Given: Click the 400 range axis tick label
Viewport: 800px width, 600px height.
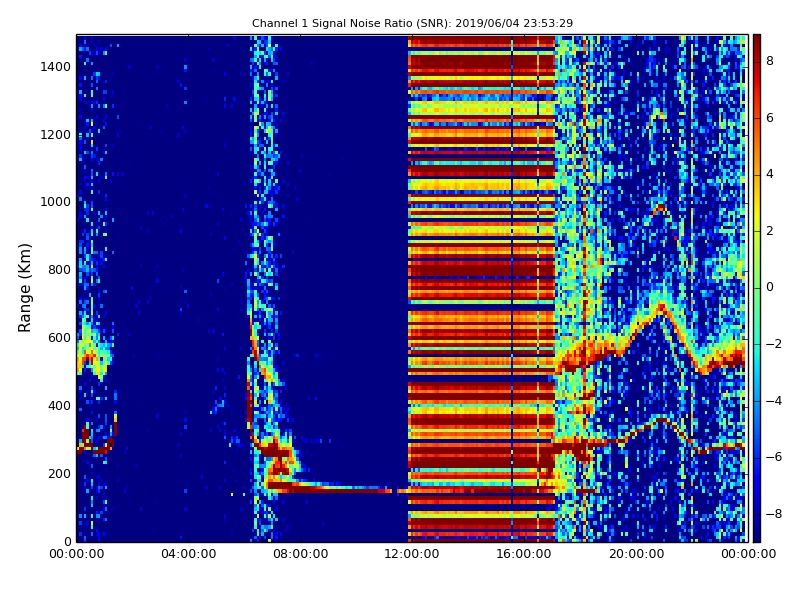Looking at the screenshot, I should click(59, 406).
